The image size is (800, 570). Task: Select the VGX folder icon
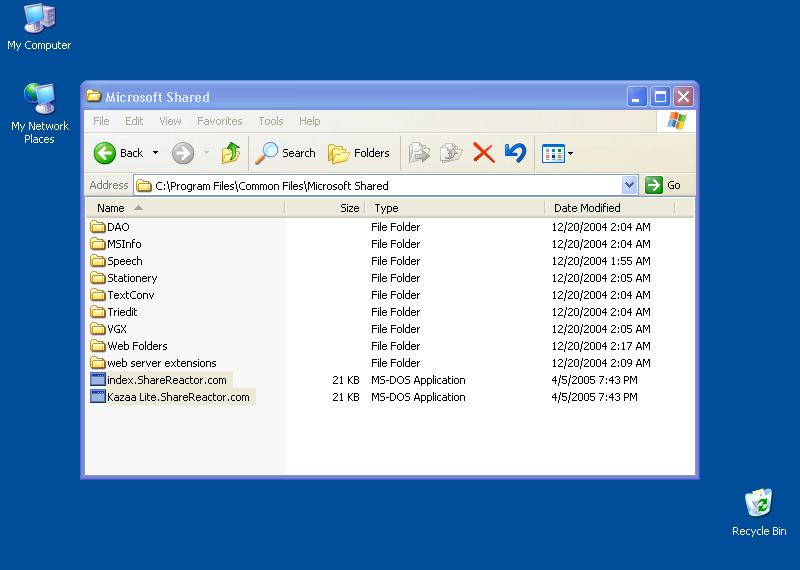(x=97, y=329)
